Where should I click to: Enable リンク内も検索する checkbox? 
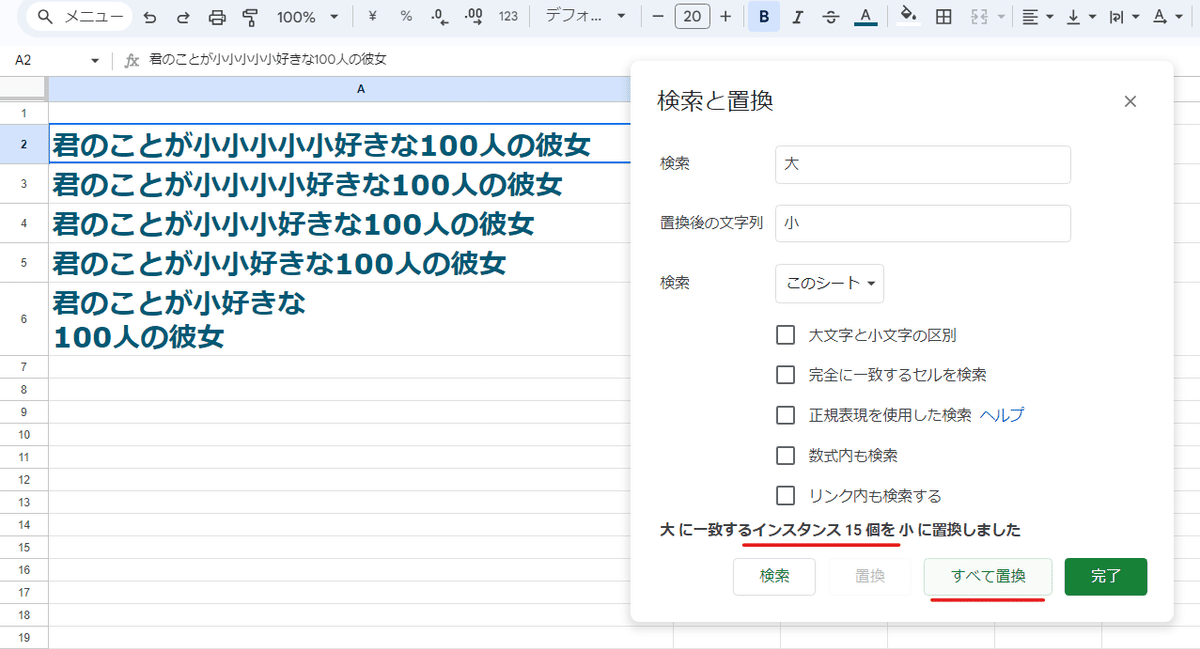(786, 495)
